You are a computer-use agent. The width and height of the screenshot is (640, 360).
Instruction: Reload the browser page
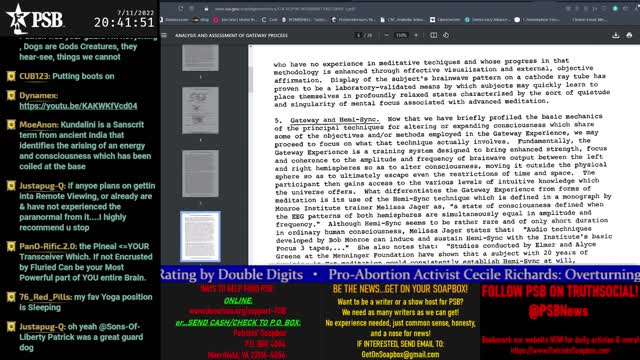point(180,9)
